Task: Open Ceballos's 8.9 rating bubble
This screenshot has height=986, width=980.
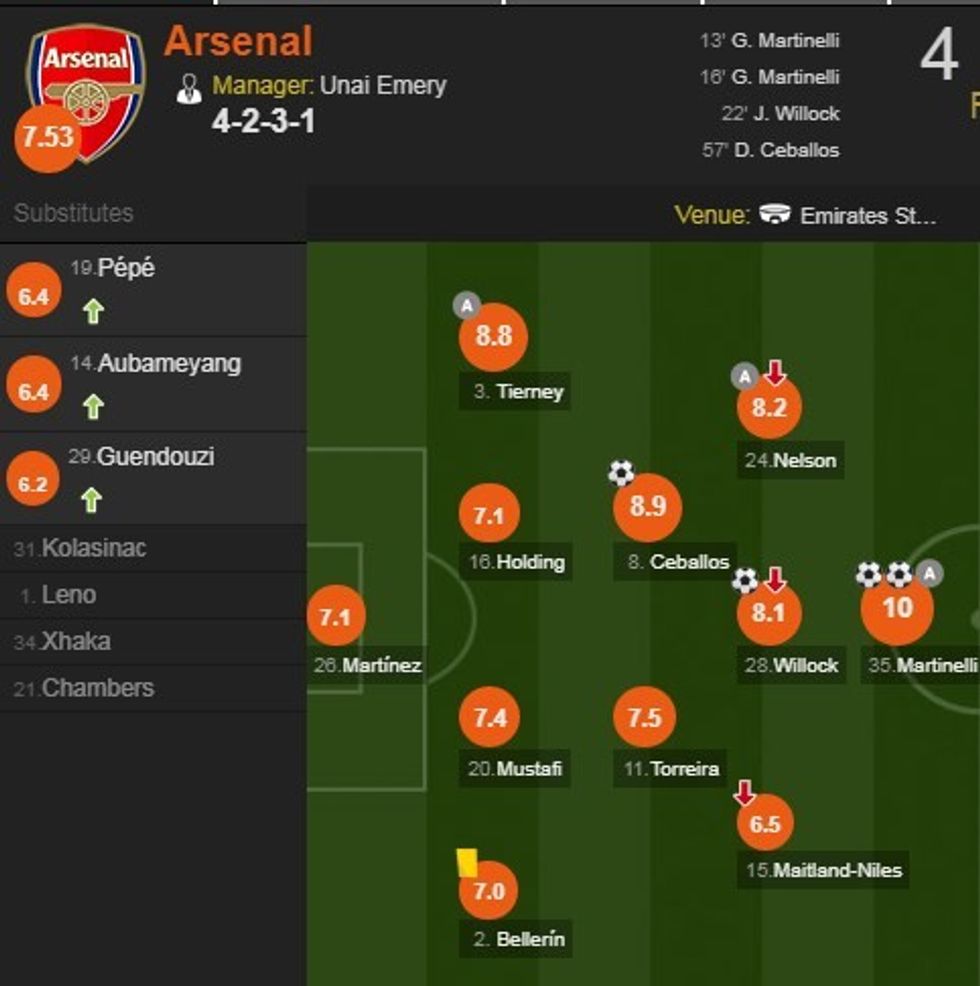Action: [x=647, y=507]
